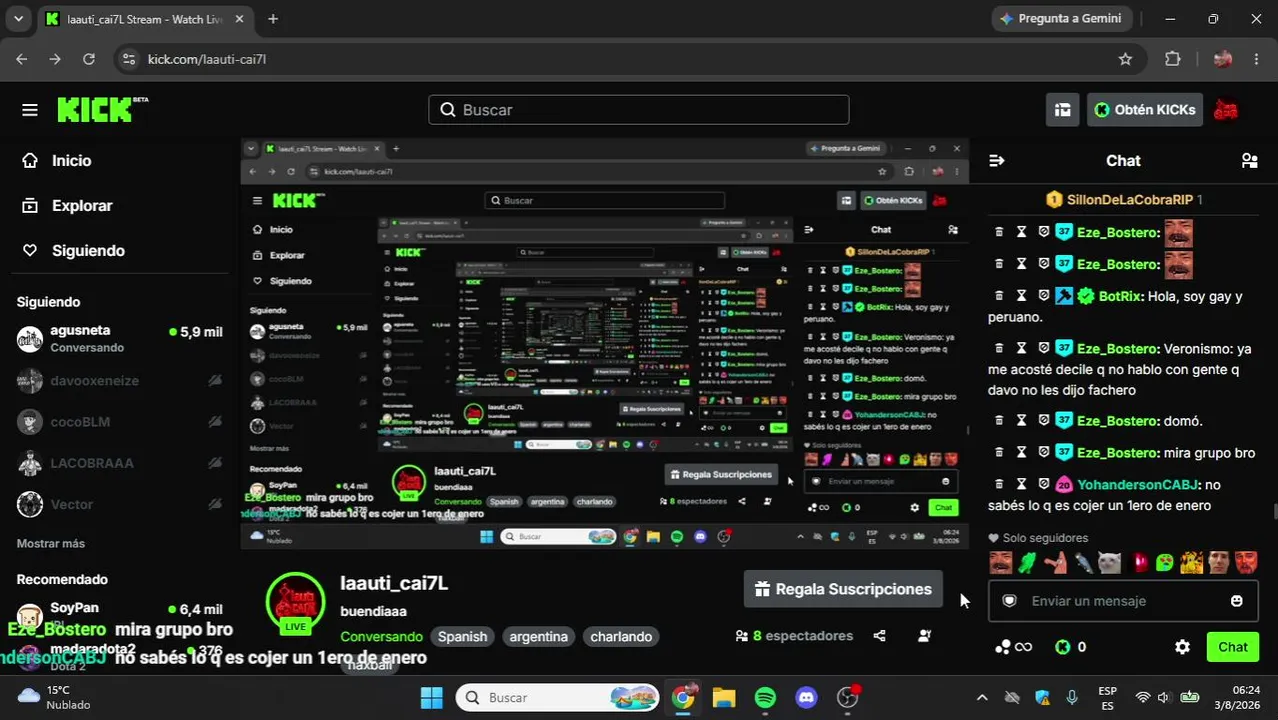
Task: Toggle the offline icon next to LACOBRAAA
Action: [x=214, y=463]
